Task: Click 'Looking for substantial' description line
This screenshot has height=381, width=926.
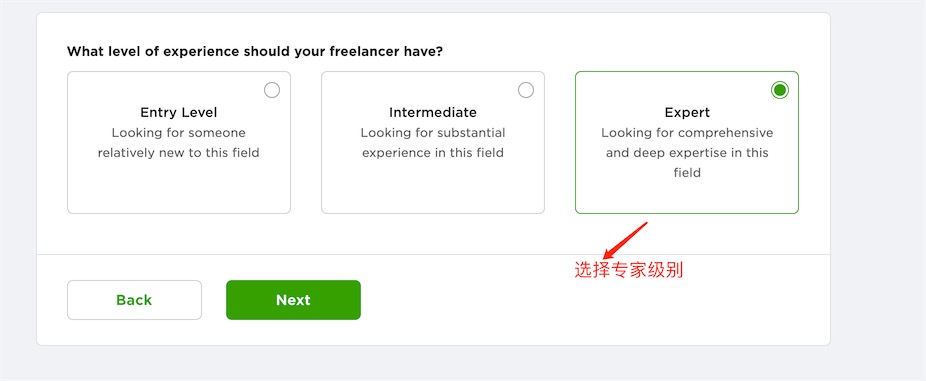Action: (433, 133)
